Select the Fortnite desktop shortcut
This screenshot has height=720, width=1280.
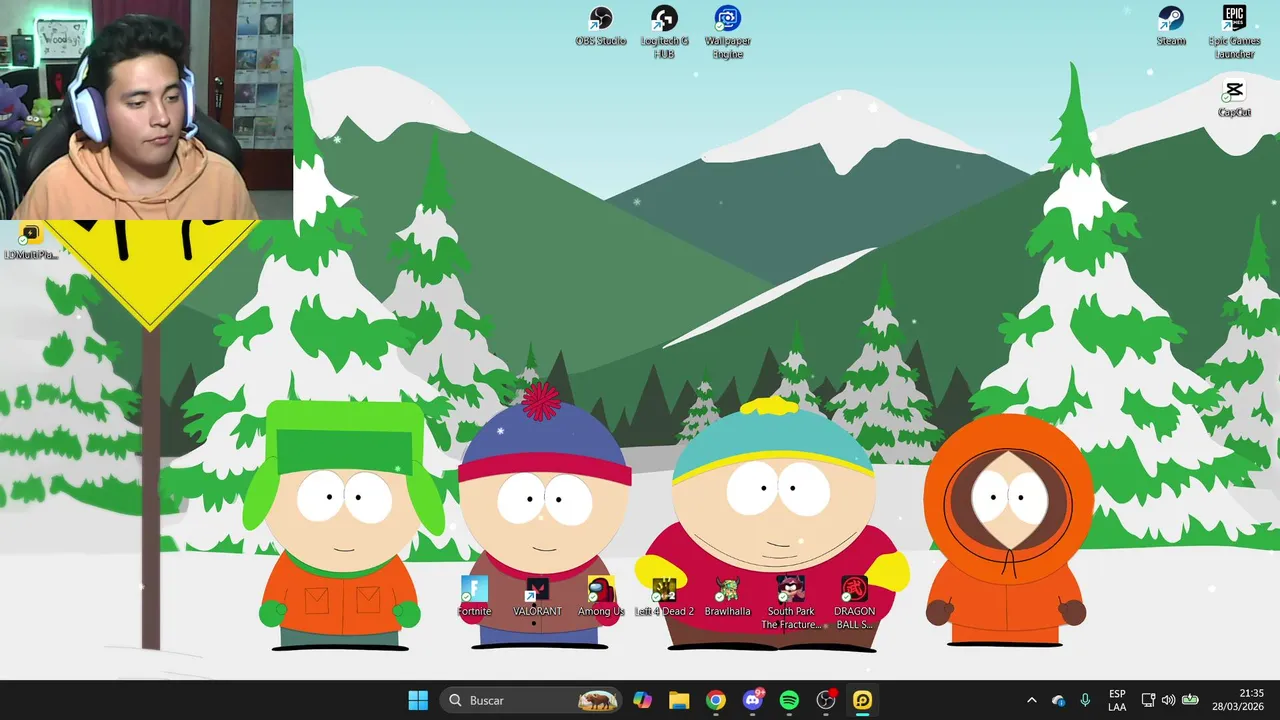[x=474, y=597]
